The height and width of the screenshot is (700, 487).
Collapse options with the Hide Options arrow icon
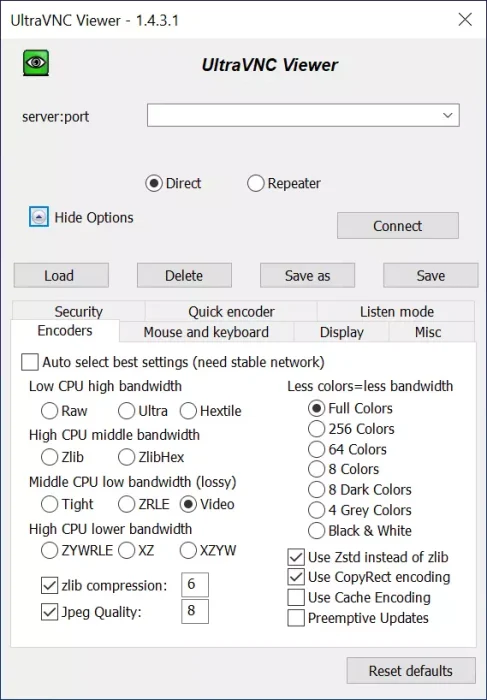coord(39,217)
